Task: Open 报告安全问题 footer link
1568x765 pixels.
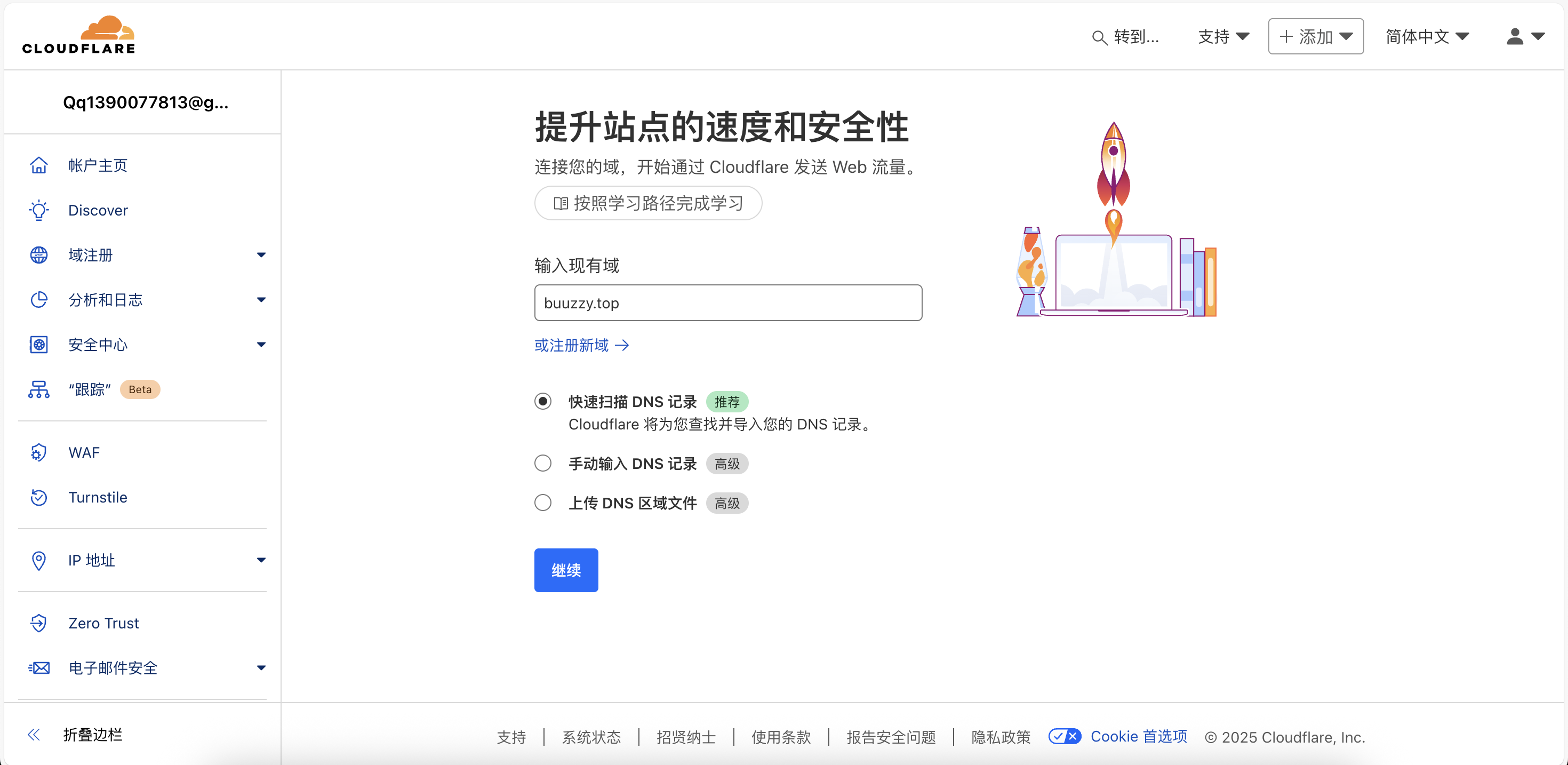Action: (x=891, y=737)
